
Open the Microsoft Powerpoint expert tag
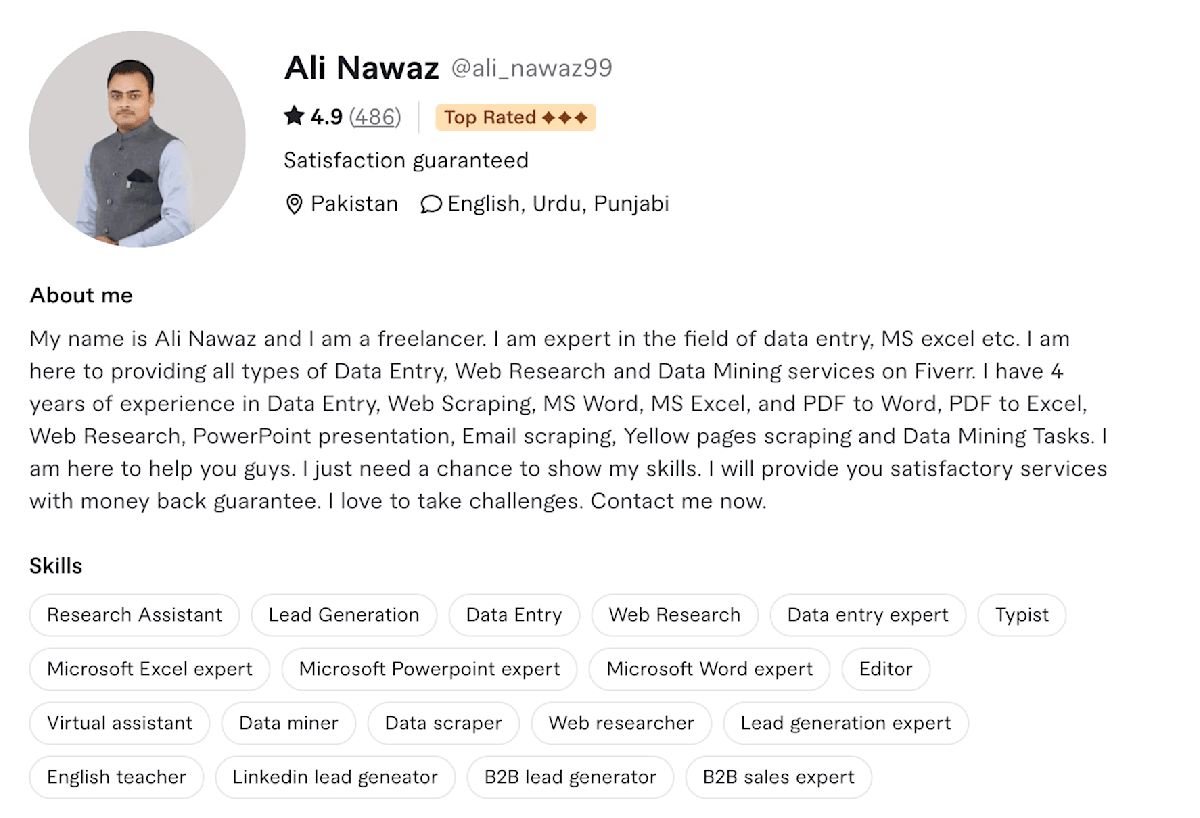tap(429, 669)
